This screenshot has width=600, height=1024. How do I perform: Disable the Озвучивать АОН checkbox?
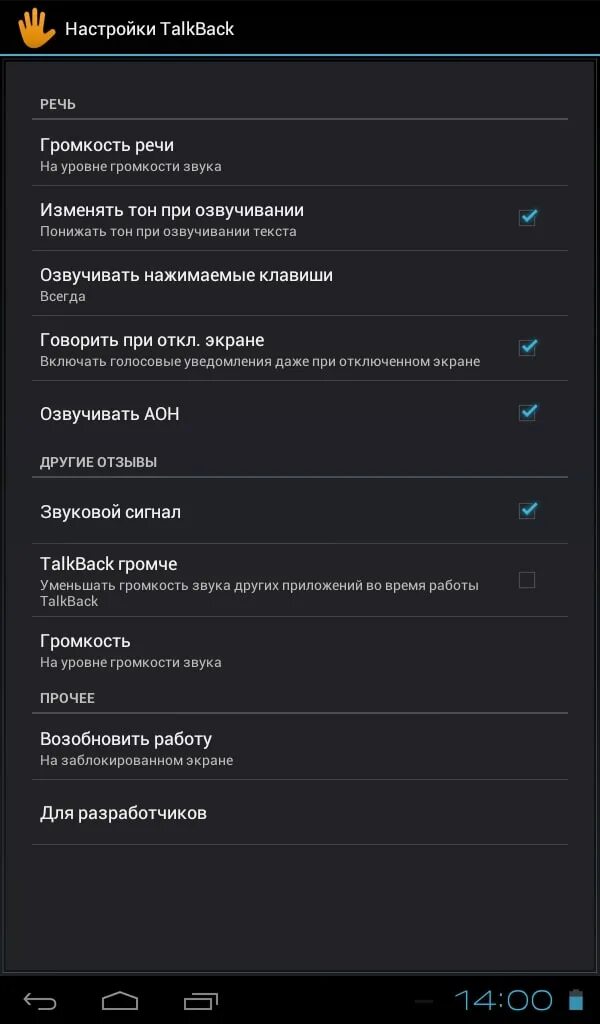point(527,413)
